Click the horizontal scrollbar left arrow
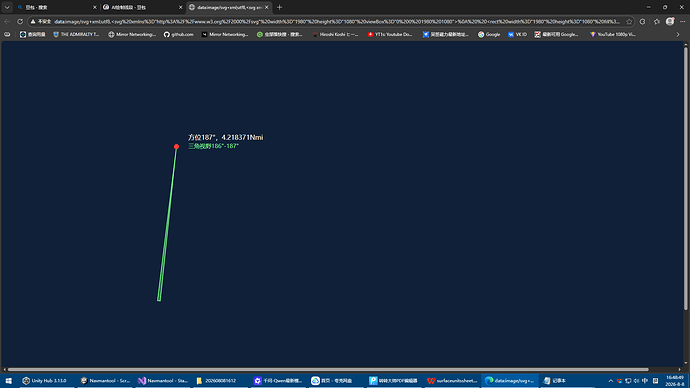 (x=4, y=370)
